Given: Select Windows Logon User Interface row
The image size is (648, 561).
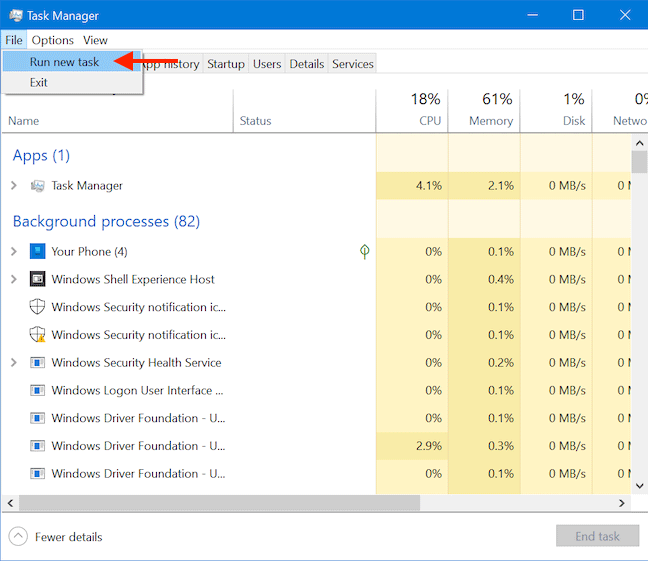Looking at the screenshot, I should point(316,390).
